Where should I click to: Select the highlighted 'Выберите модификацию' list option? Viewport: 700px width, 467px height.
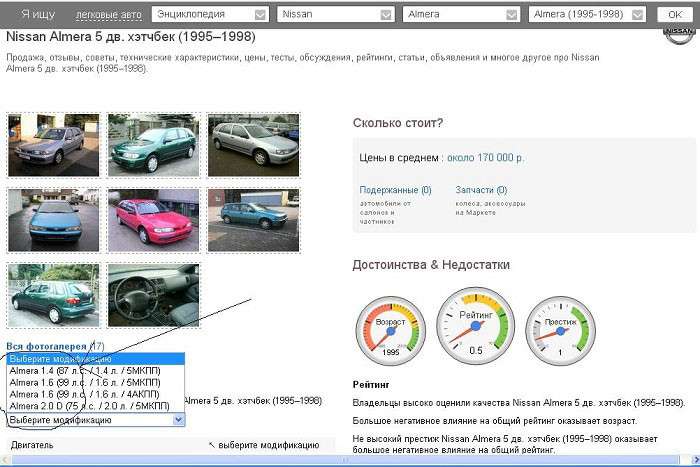[96, 359]
